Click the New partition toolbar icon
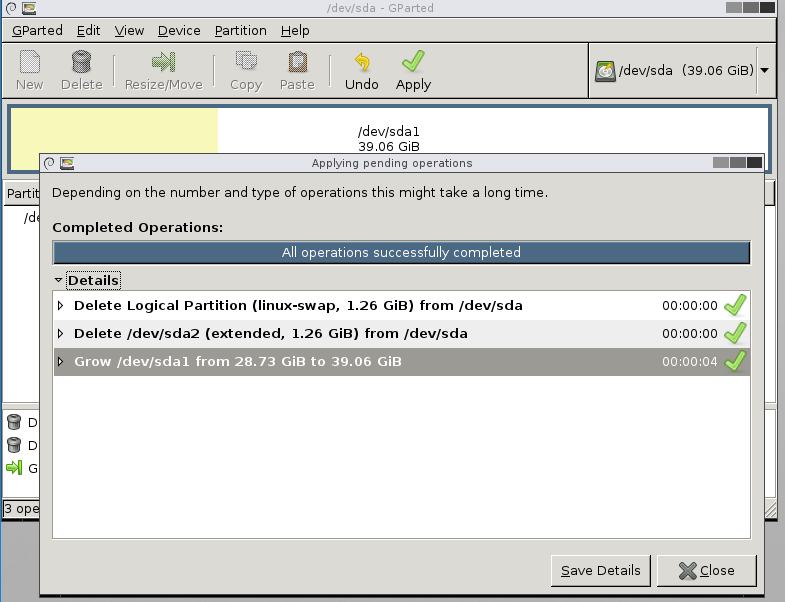 pos(30,62)
